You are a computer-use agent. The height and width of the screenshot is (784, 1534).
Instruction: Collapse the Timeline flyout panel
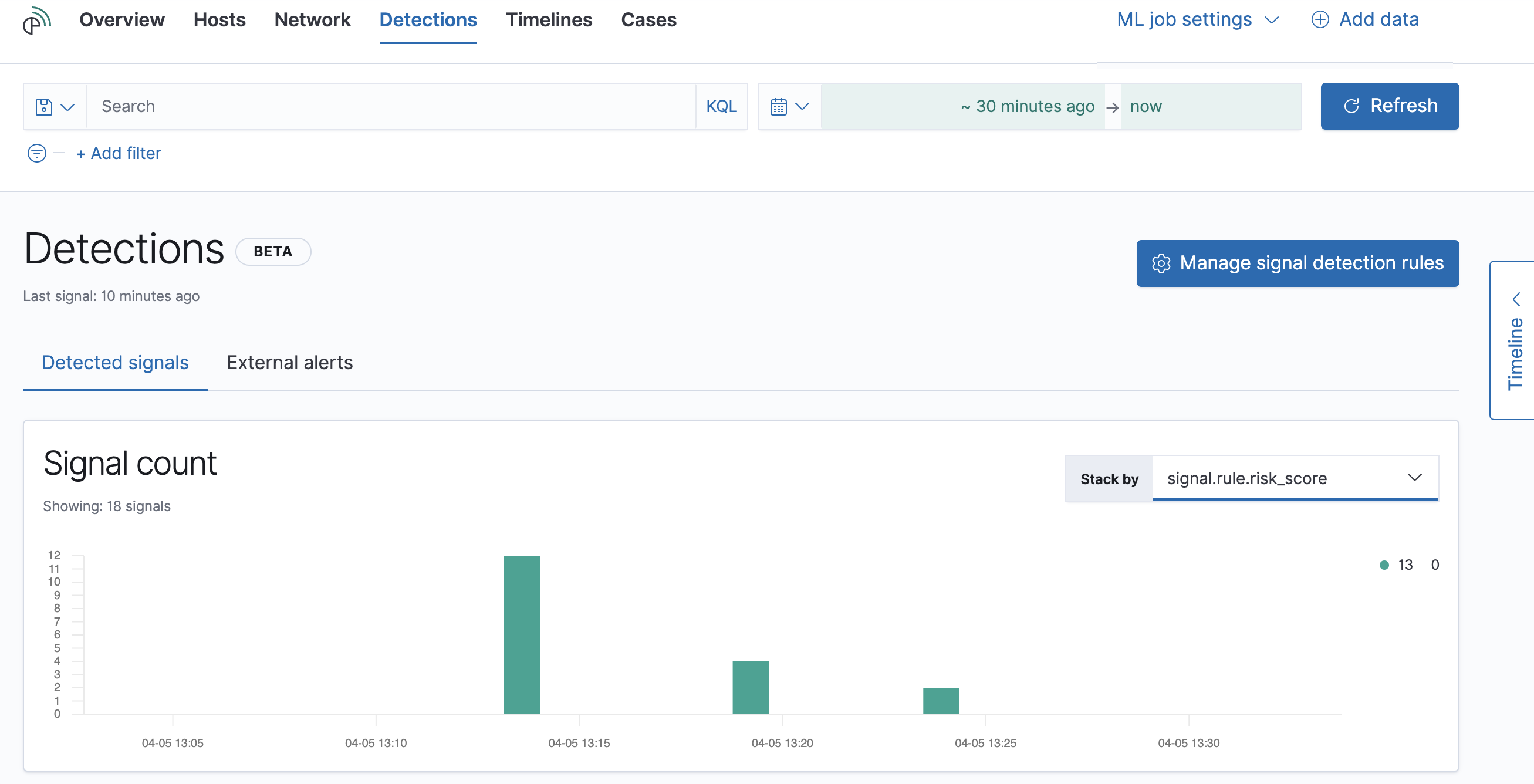coord(1517,299)
